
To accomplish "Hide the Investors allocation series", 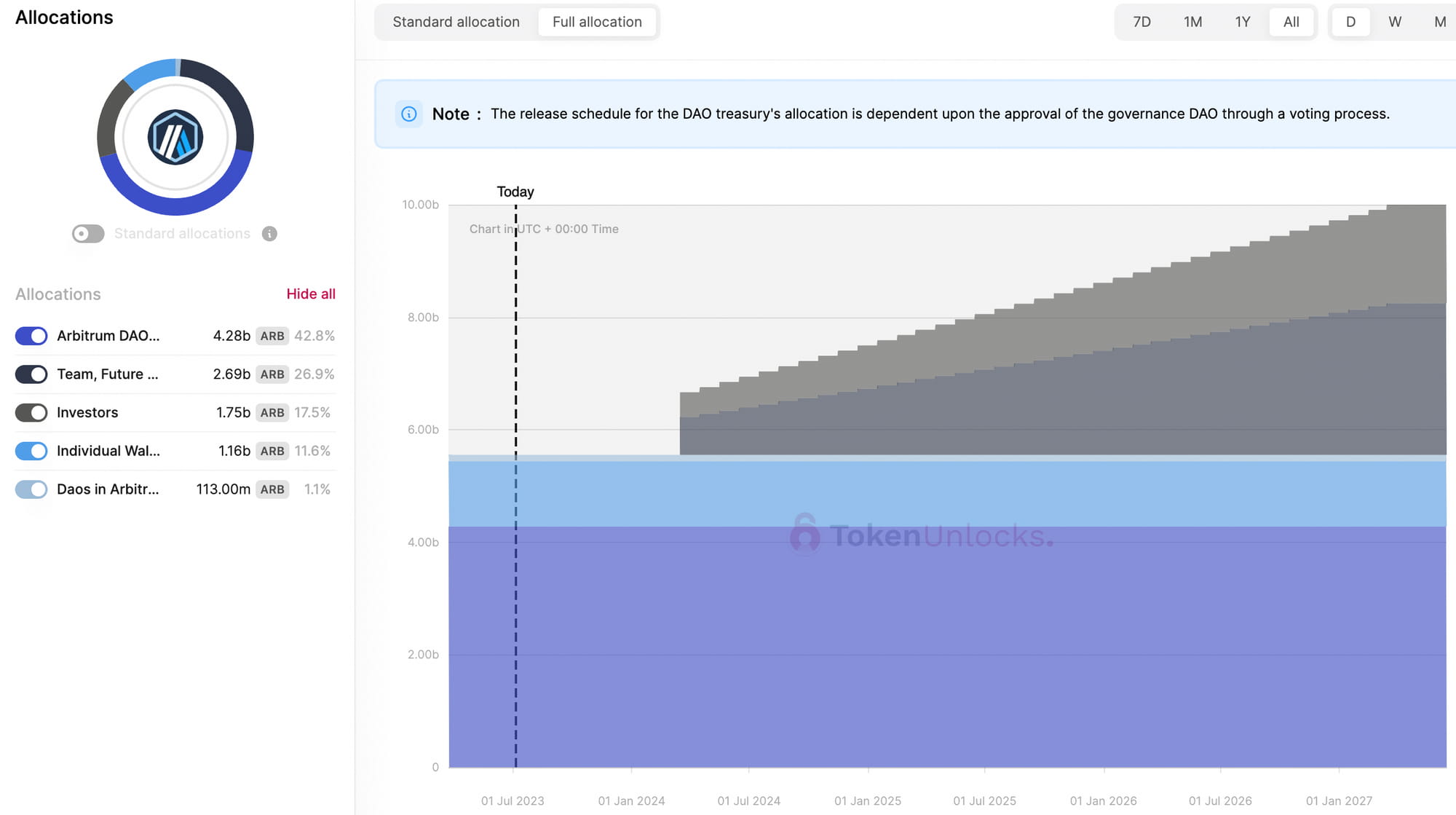I will [31, 413].
